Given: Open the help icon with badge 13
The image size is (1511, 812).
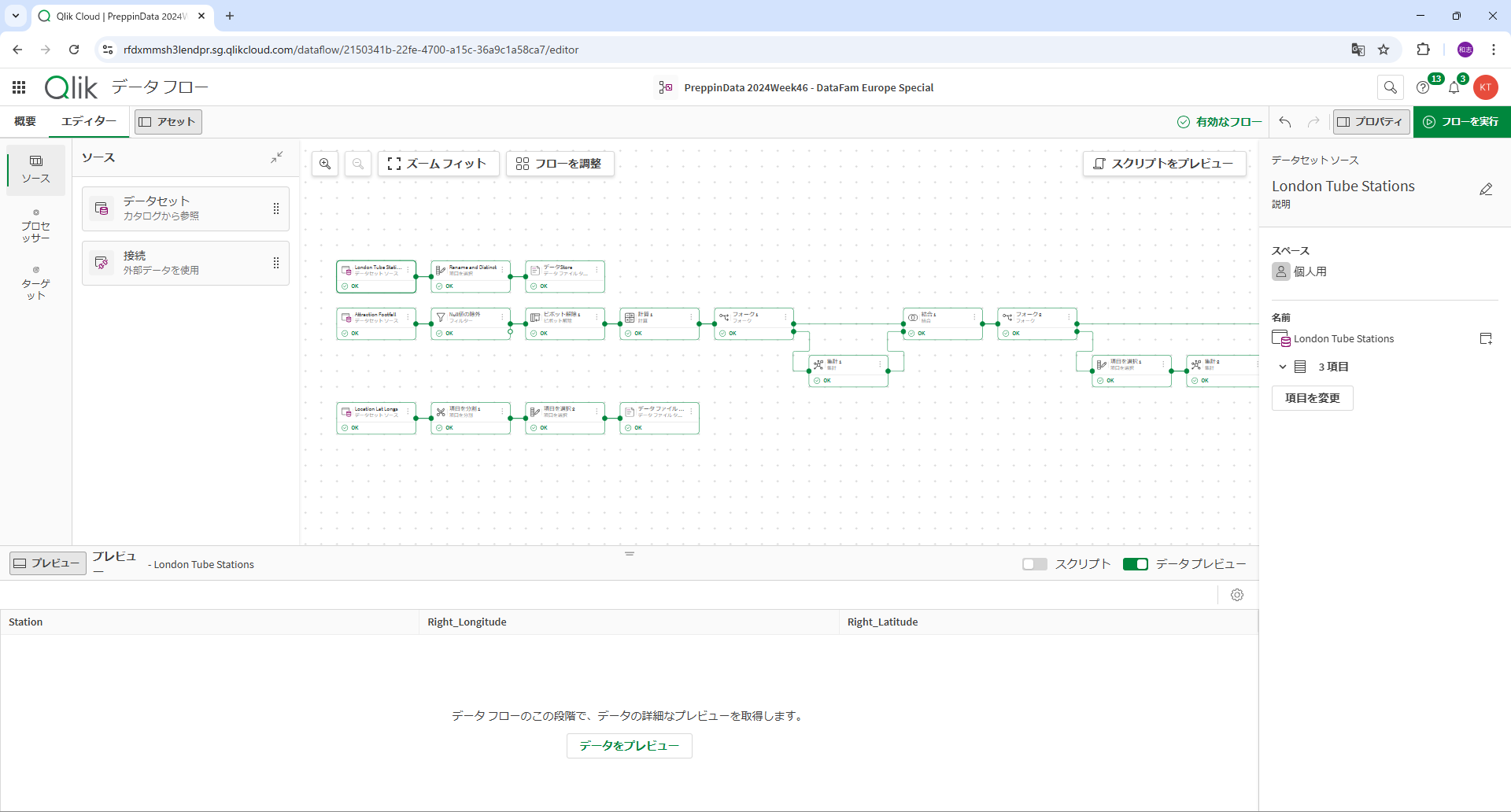Looking at the screenshot, I should 1423,87.
